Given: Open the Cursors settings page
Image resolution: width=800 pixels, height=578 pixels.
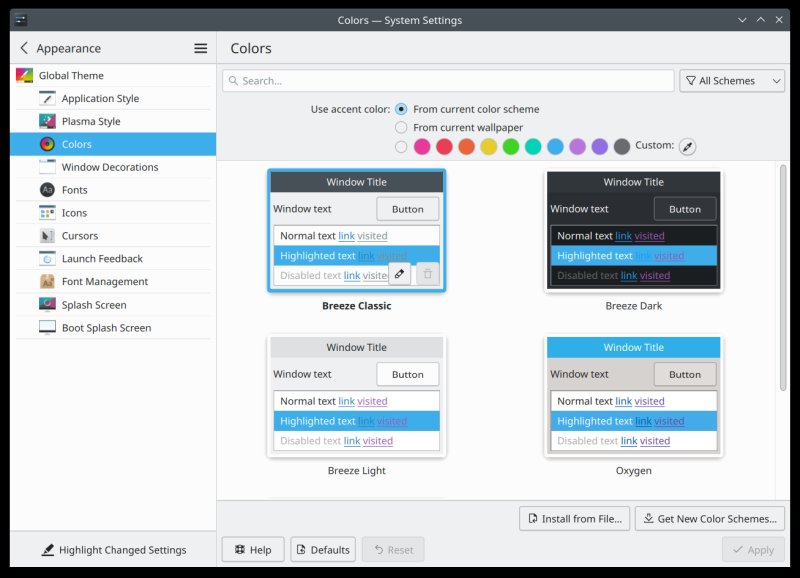Looking at the screenshot, I should click(79, 236).
